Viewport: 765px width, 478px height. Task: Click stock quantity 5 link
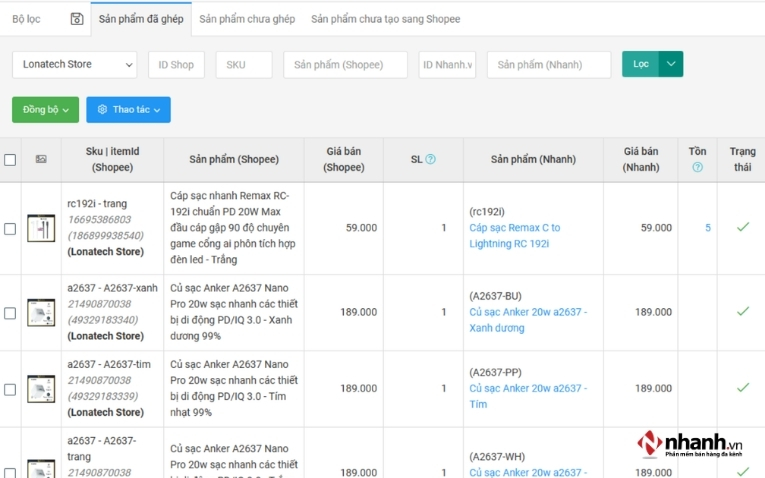tap(707, 228)
